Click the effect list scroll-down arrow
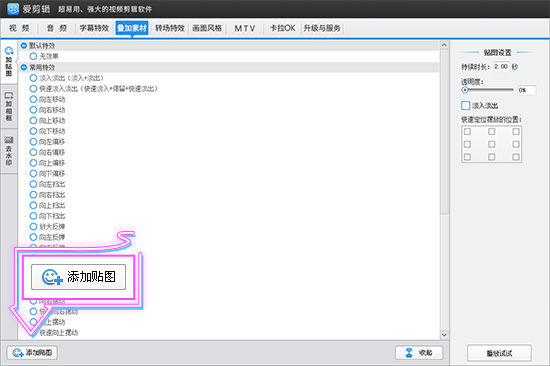550x366 pixels. tap(444, 334)
